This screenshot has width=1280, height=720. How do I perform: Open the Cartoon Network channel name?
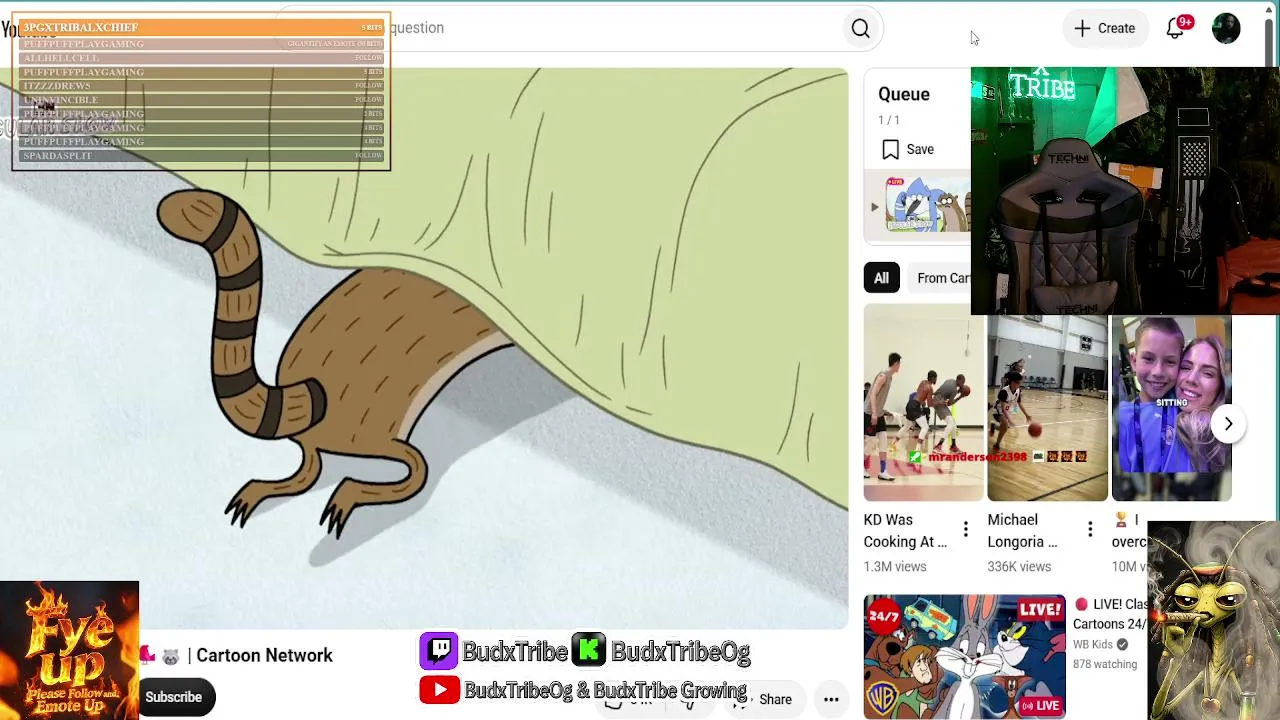click(x=264, y=656)
